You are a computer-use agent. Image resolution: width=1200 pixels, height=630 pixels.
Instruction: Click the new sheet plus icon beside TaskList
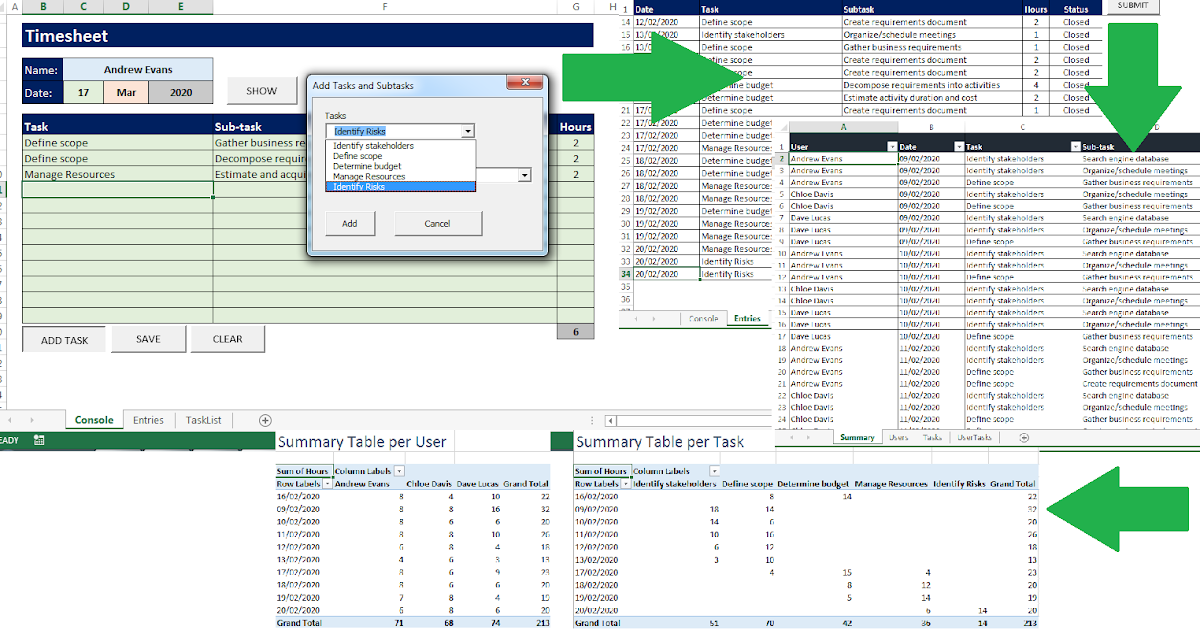coord(265,419)
